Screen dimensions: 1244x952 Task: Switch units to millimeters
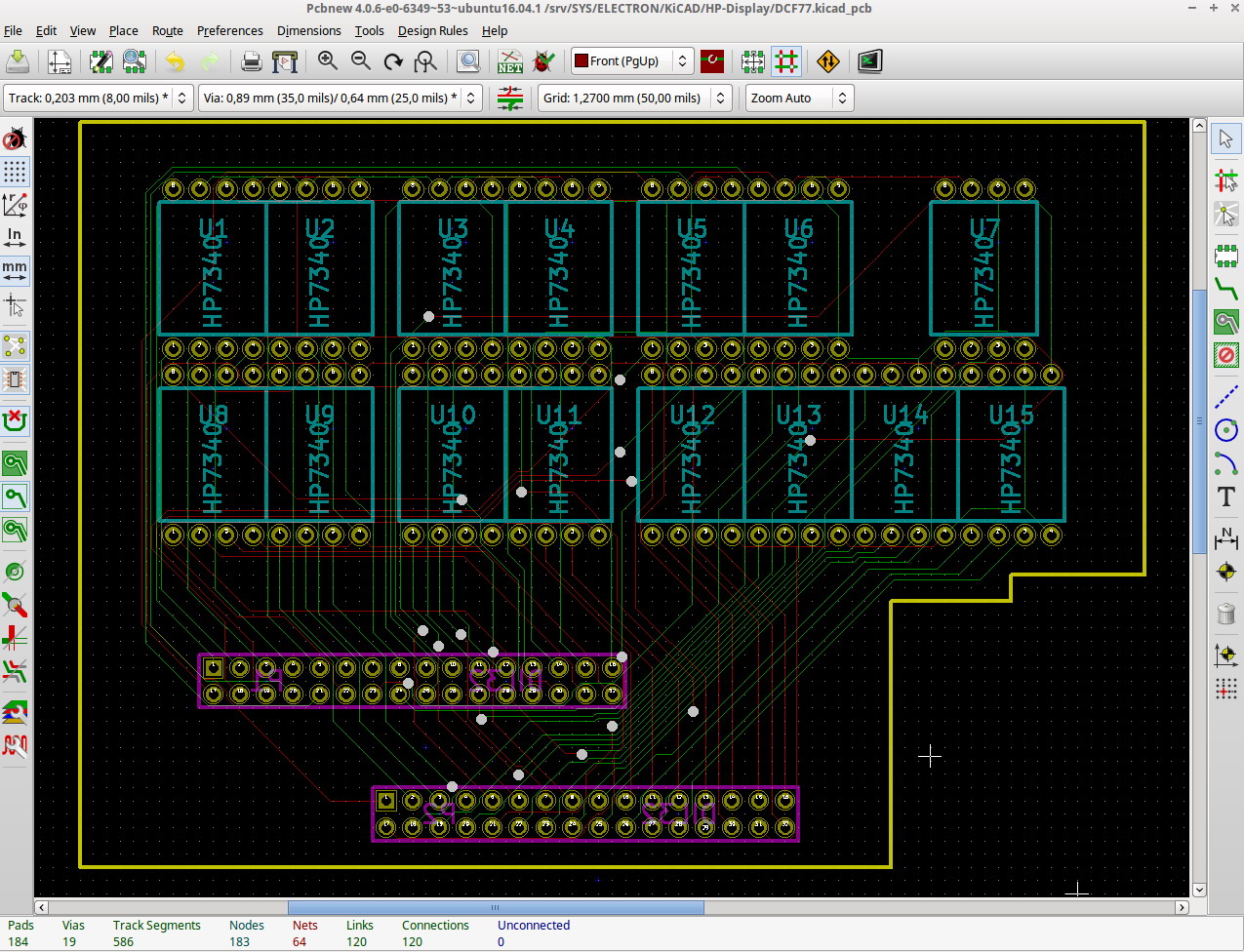point(15,271)
